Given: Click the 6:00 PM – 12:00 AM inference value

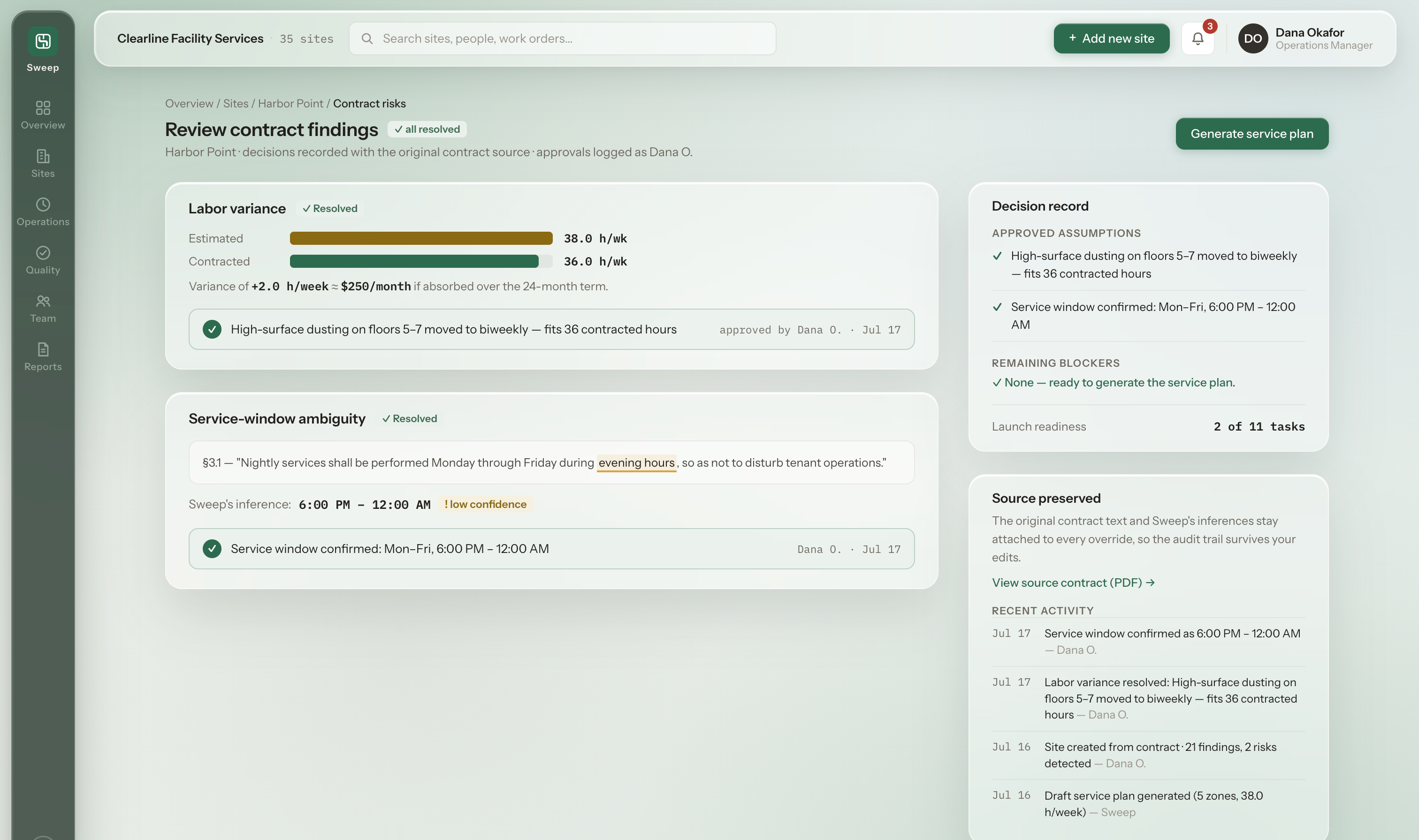Looking at the screenshot, I should pos(365,504).
